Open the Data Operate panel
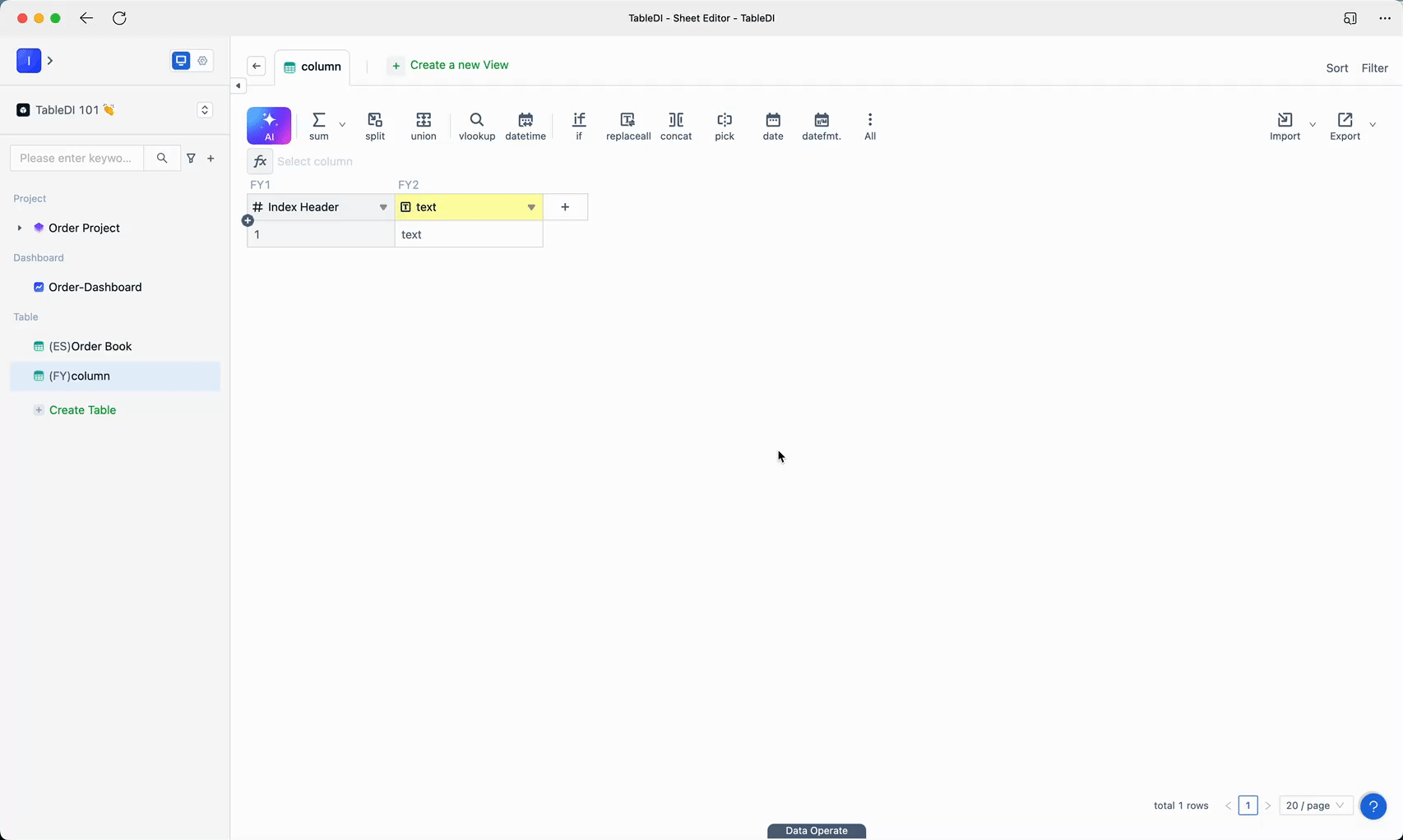The width and height of the screenshot is (1403, 840). point(817,831)
